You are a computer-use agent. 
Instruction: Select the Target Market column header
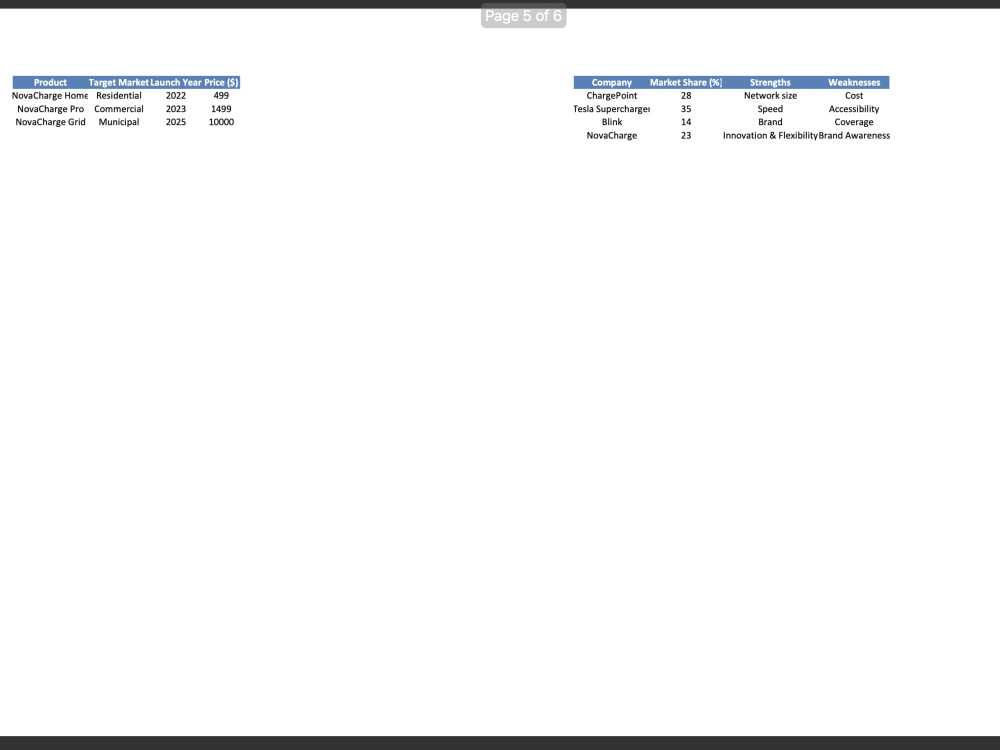pyautogui.click(x=119, y=82)
